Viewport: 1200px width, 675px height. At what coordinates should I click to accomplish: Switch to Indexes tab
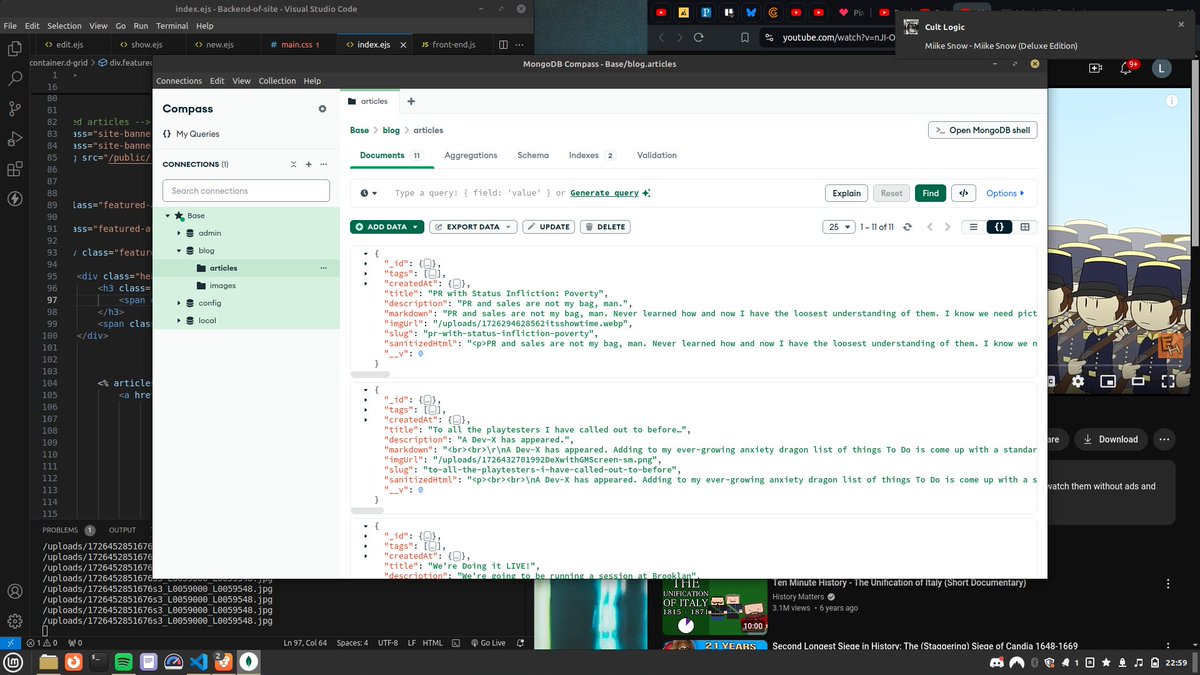(x=592, y=155)
